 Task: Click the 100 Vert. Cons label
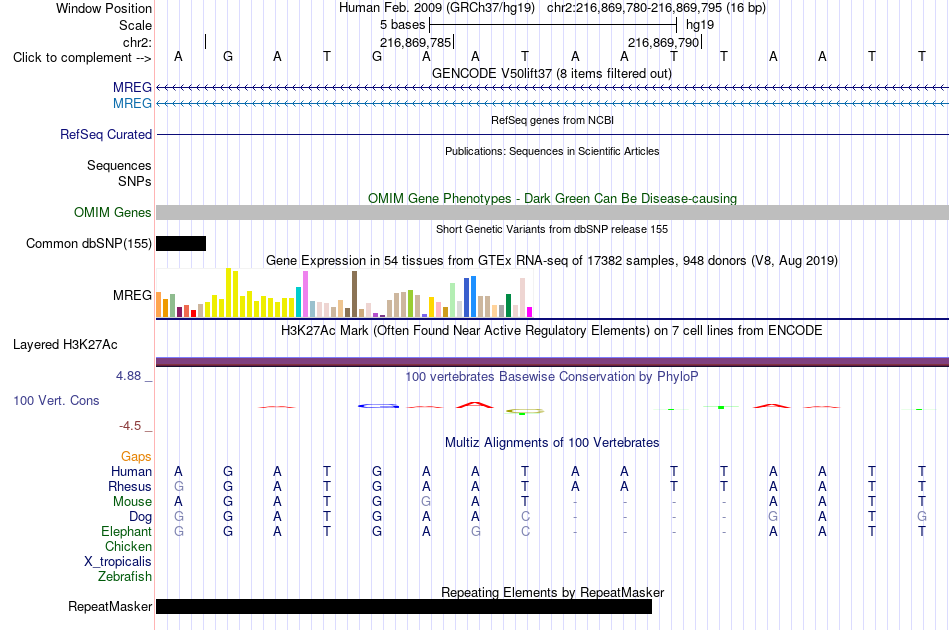pos(56,400)
